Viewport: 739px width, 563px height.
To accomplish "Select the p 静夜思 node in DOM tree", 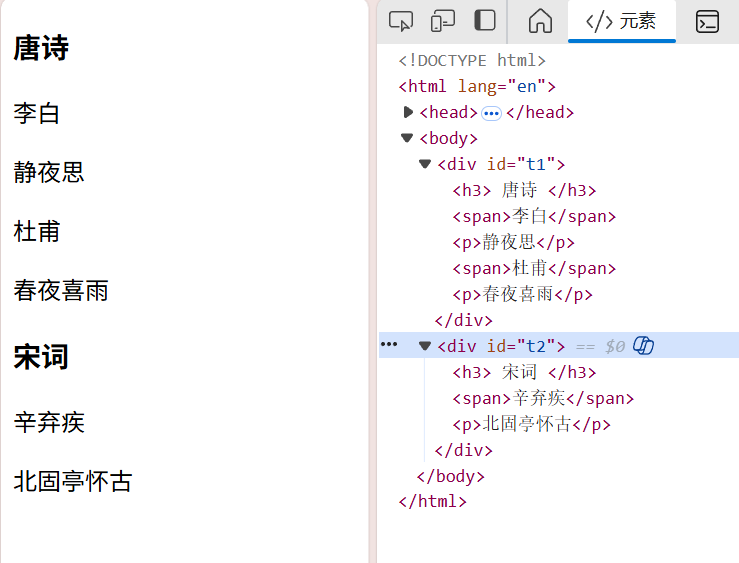I will [513, 243].
